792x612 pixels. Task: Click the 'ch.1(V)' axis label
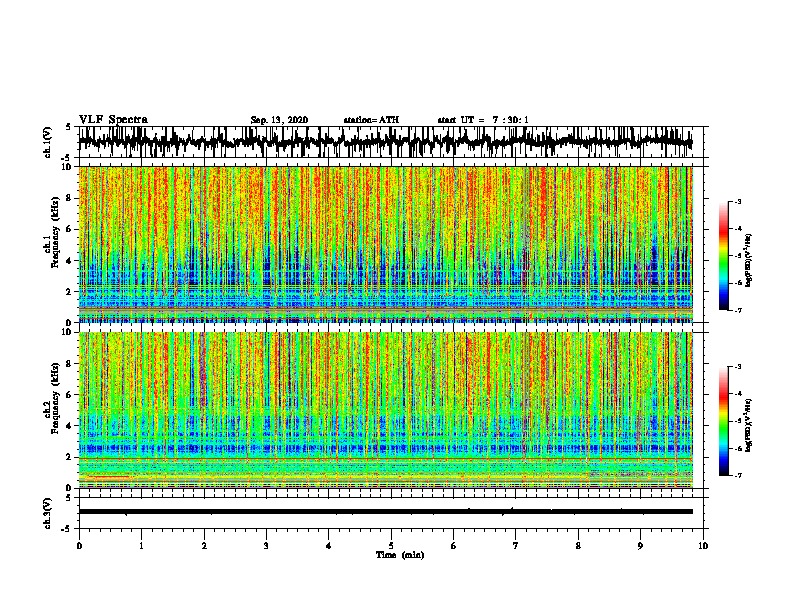47,142
